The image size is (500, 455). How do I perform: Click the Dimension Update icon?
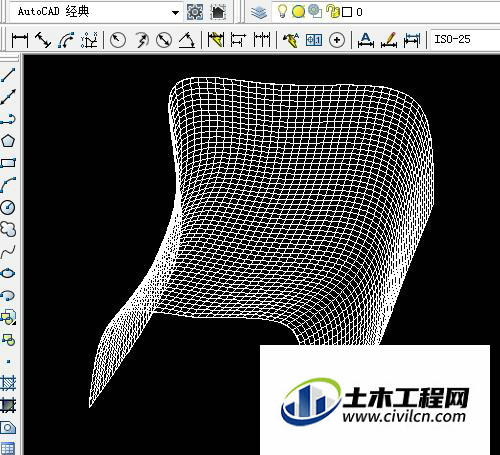[x=412, y=40]
